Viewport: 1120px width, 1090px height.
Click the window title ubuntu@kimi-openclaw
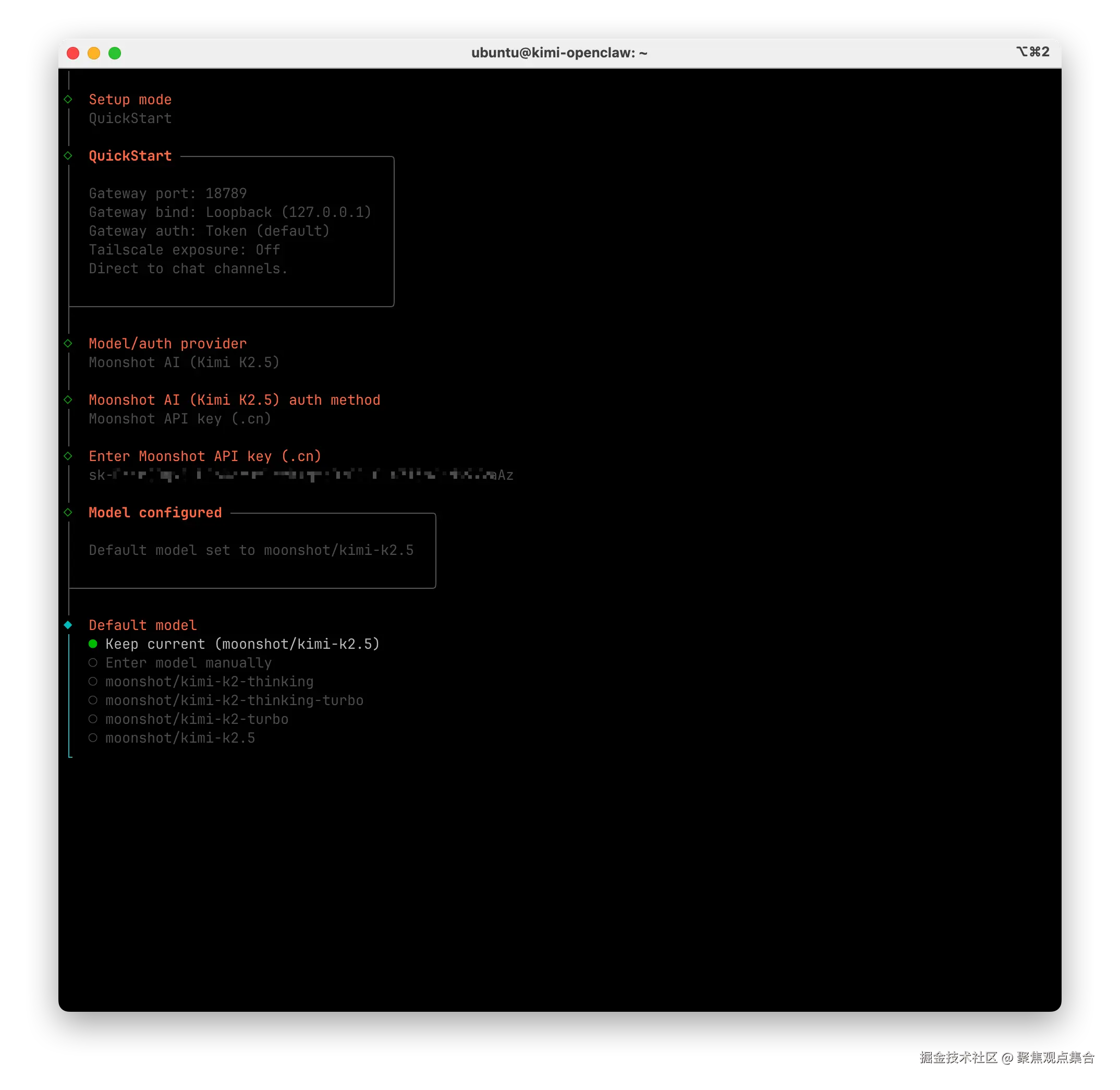click(559, 53)
